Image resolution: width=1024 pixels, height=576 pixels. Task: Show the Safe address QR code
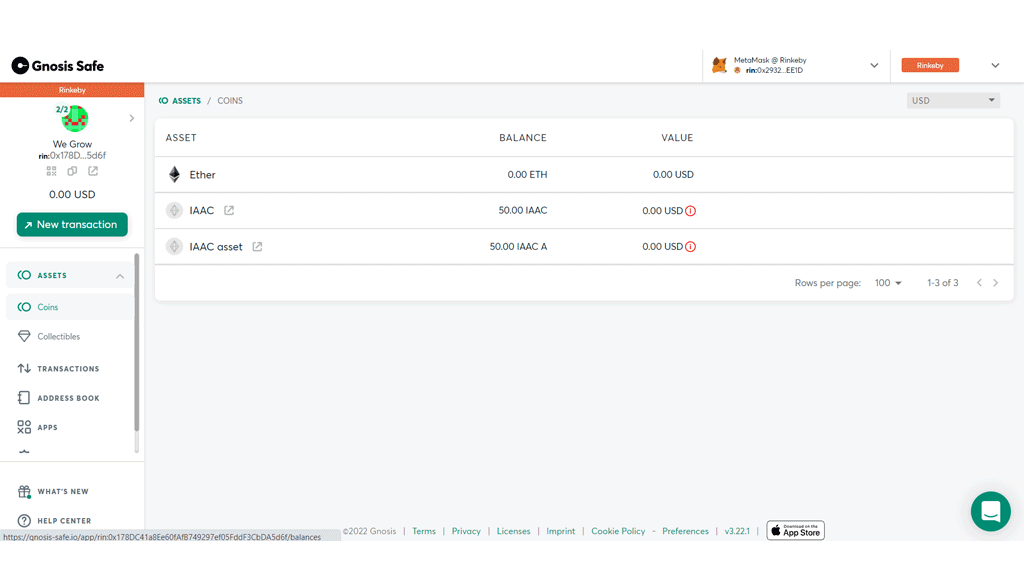pyautogui.click(x=51, y=171)
